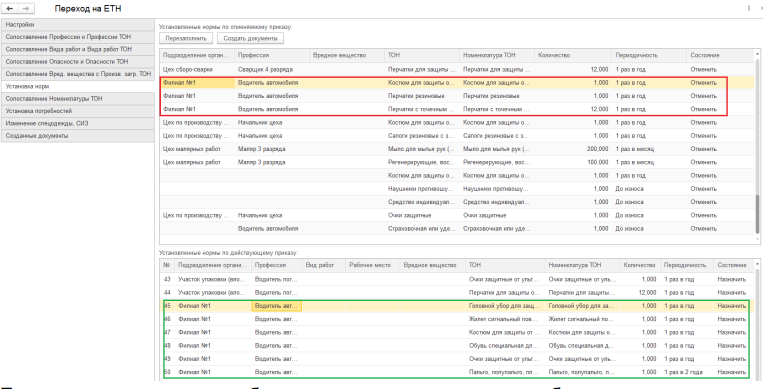Click lower table Рабочее место column header
The width and height of the screenshot is (774, 389).
(x=373, y=265)
